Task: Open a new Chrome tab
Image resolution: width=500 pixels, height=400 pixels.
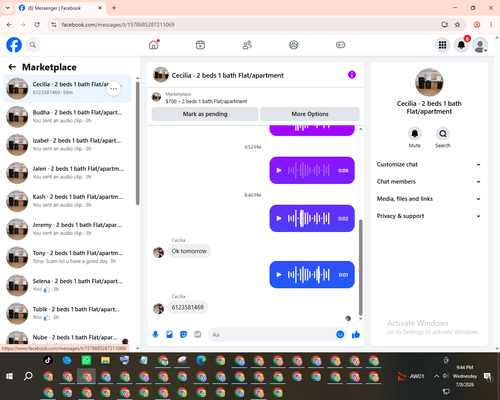Action: (x=114, y=8)
